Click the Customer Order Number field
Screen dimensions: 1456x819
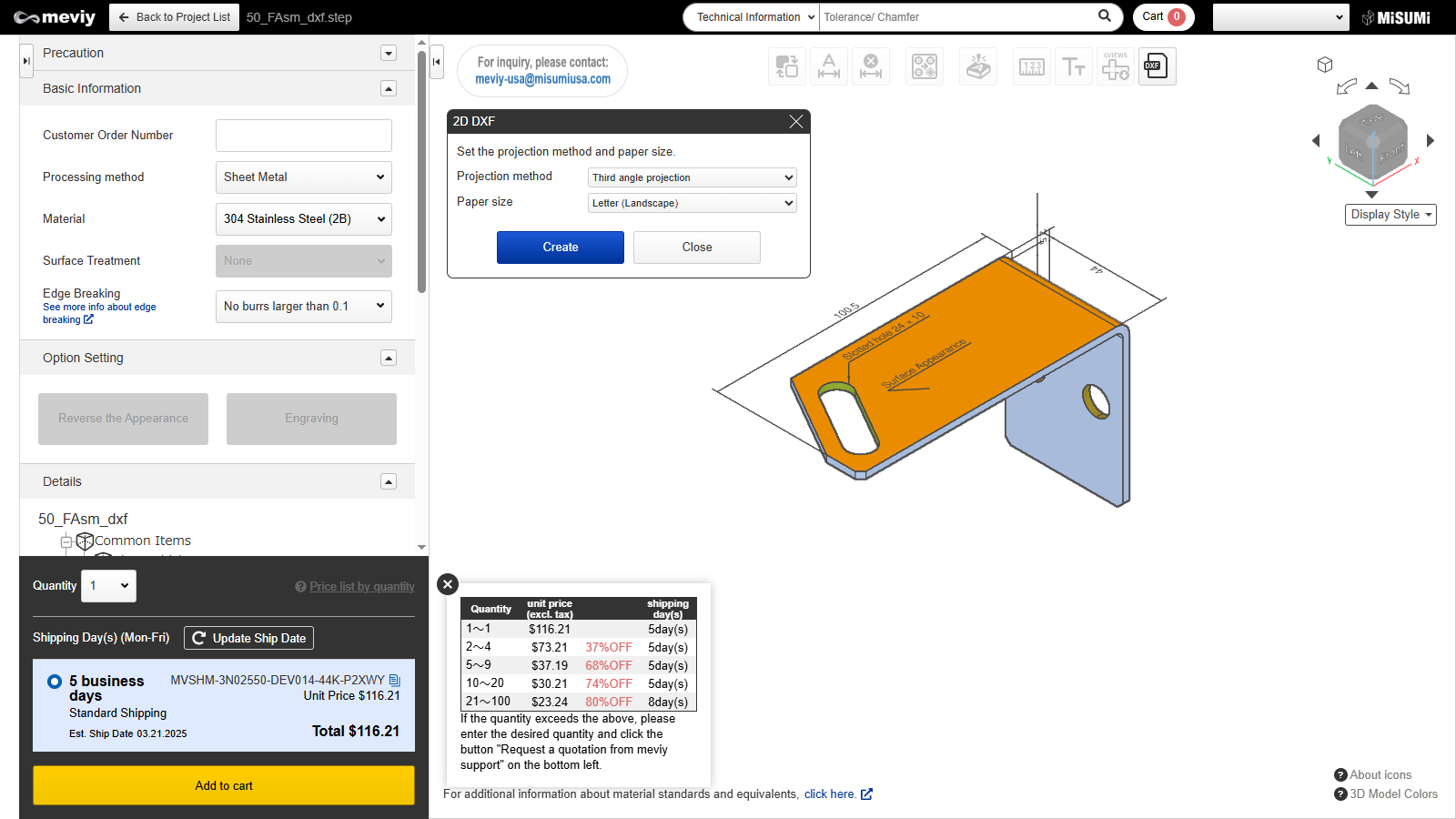[x=304, y=136]
